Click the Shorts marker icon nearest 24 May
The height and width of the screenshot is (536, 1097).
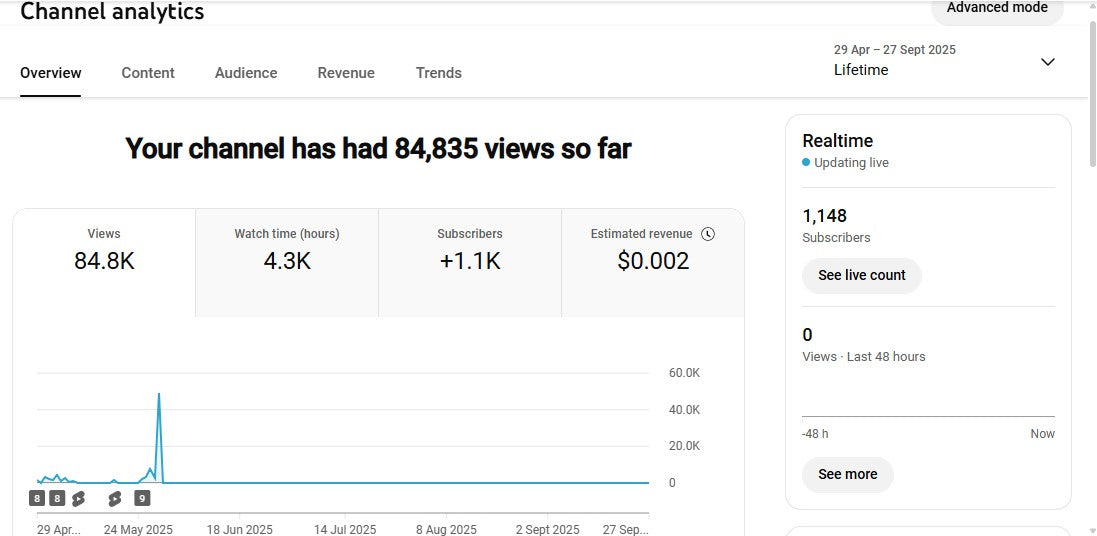pyautogui.click(x=115, y=498)
